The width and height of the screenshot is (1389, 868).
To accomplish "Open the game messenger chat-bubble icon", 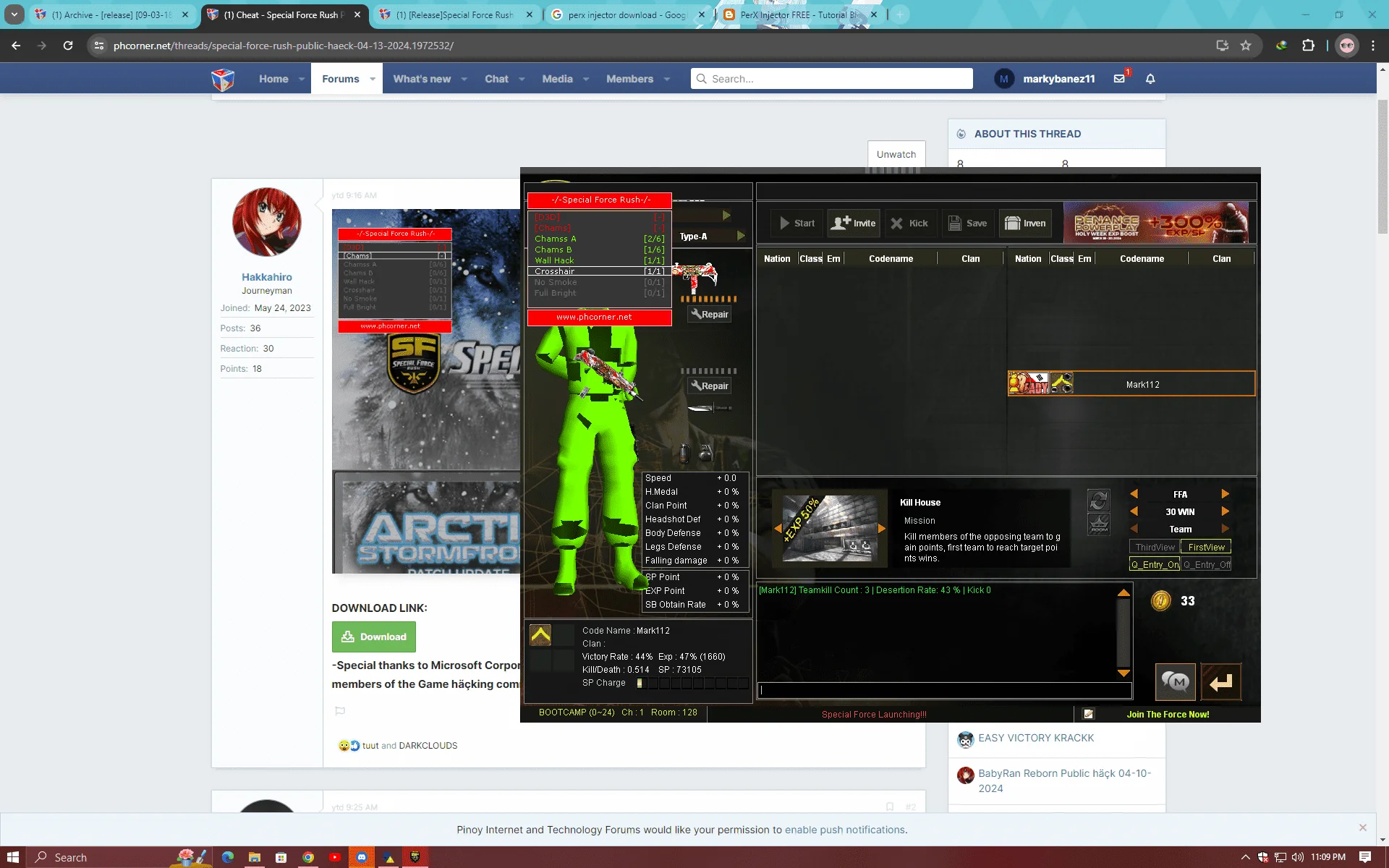I will [x=1175, y=681].
